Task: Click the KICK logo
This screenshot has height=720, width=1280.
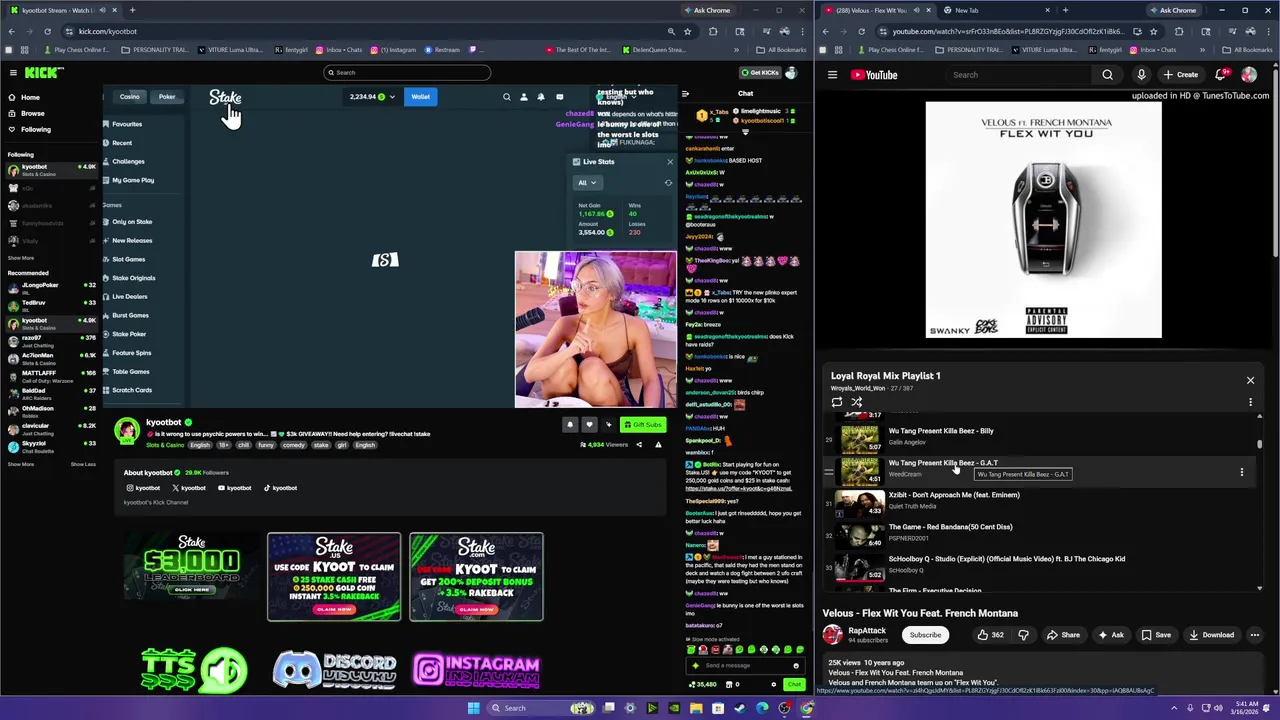Action: point(44,72)
